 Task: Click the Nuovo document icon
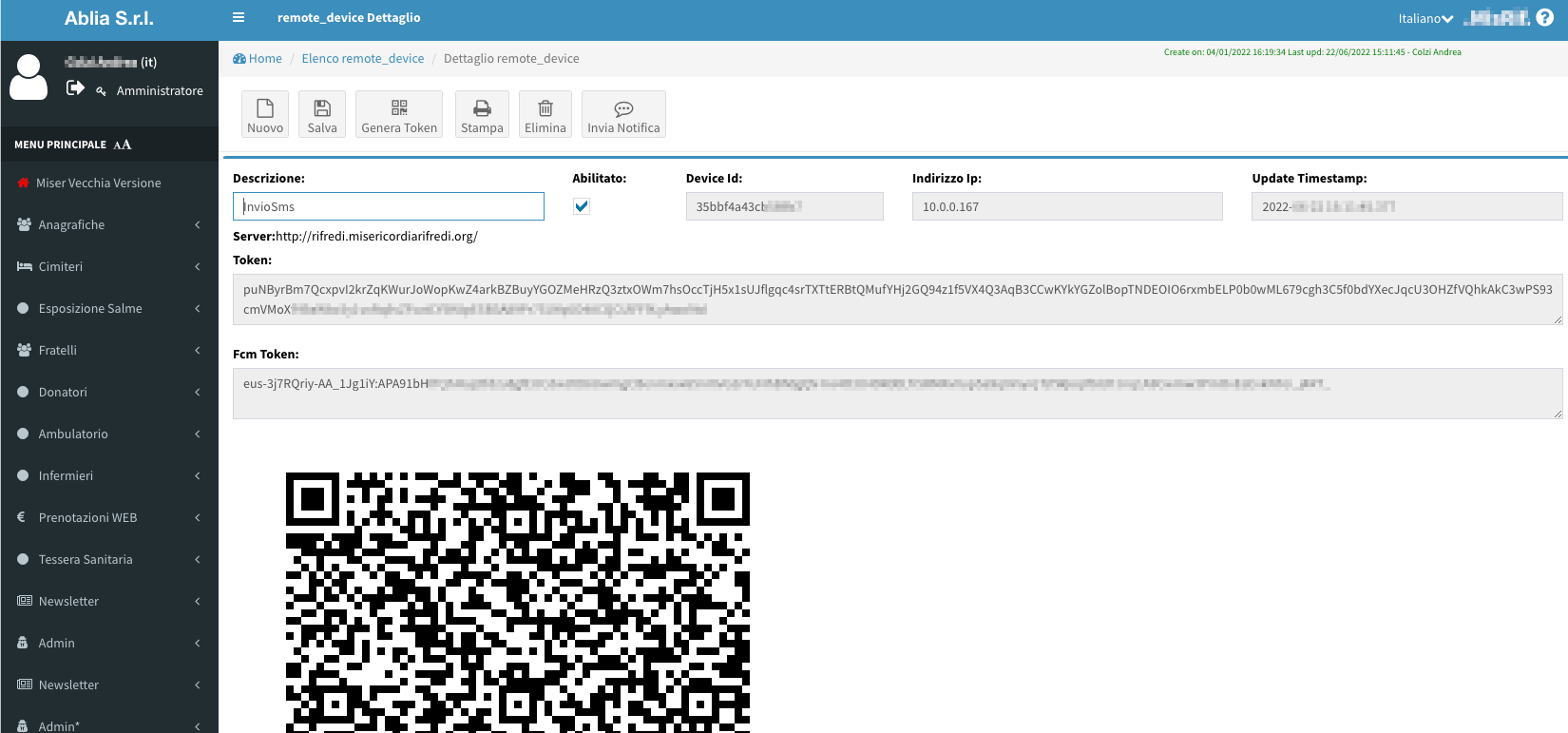tap(265, 108)
